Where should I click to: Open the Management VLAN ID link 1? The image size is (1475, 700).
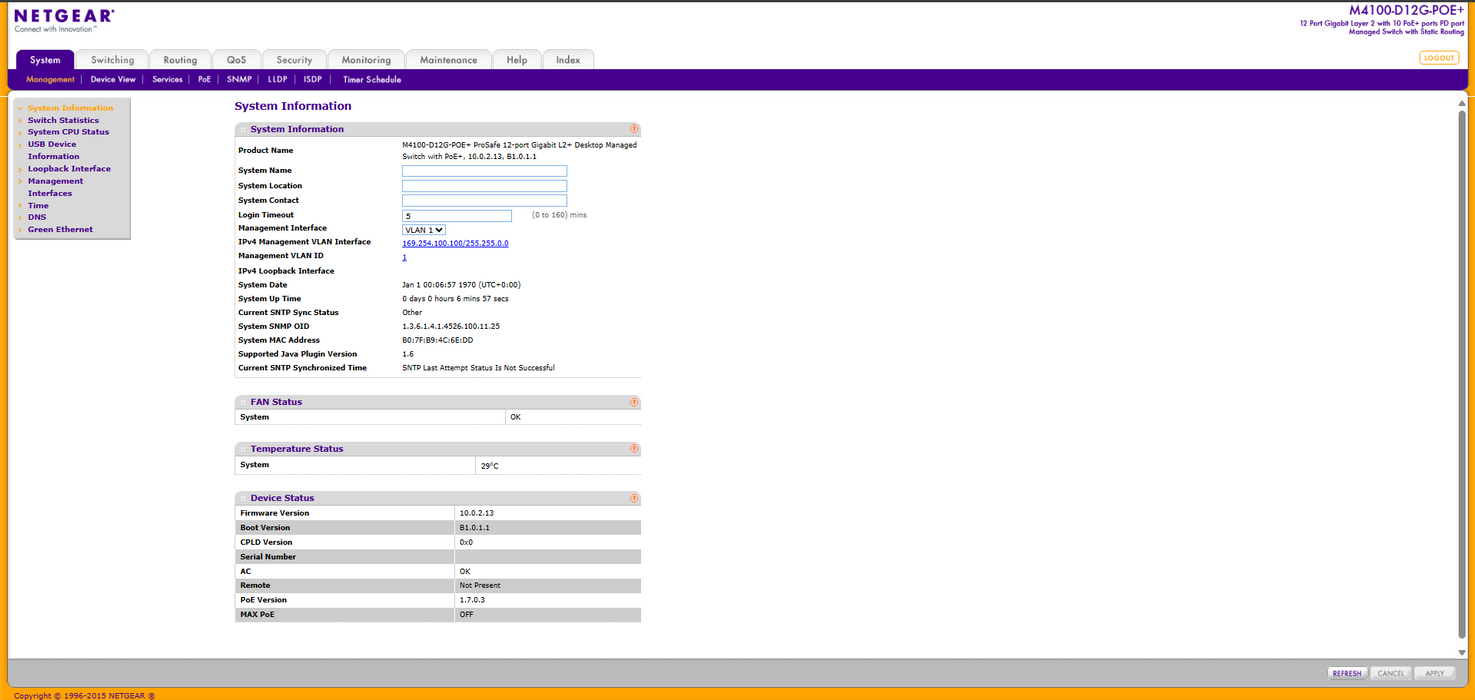(404, 257)
